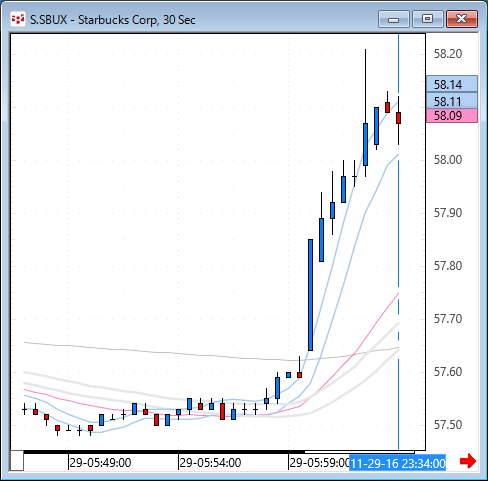
Task: Click the 29-05:49:00 time axis label
Action: [100, 463]
